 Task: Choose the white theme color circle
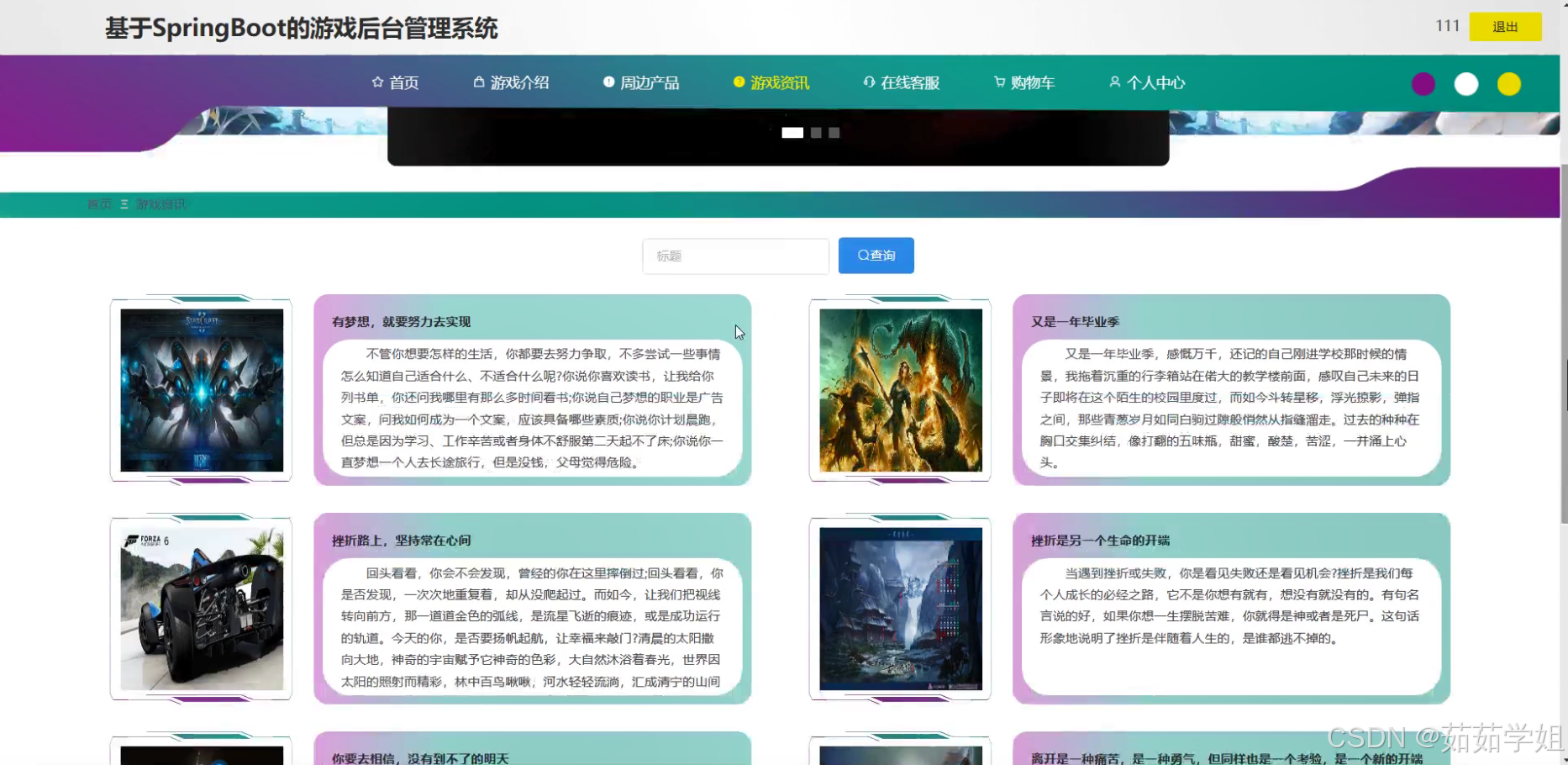(1466, 84)
